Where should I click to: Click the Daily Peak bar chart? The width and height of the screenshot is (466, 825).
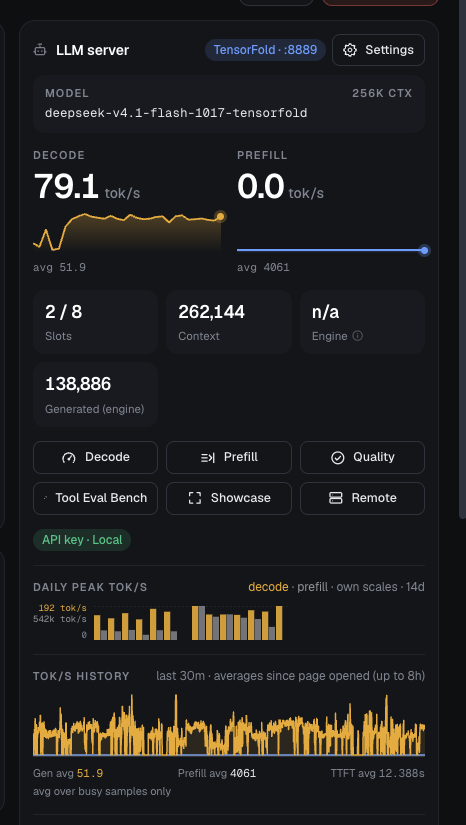[x=188, y=623]
